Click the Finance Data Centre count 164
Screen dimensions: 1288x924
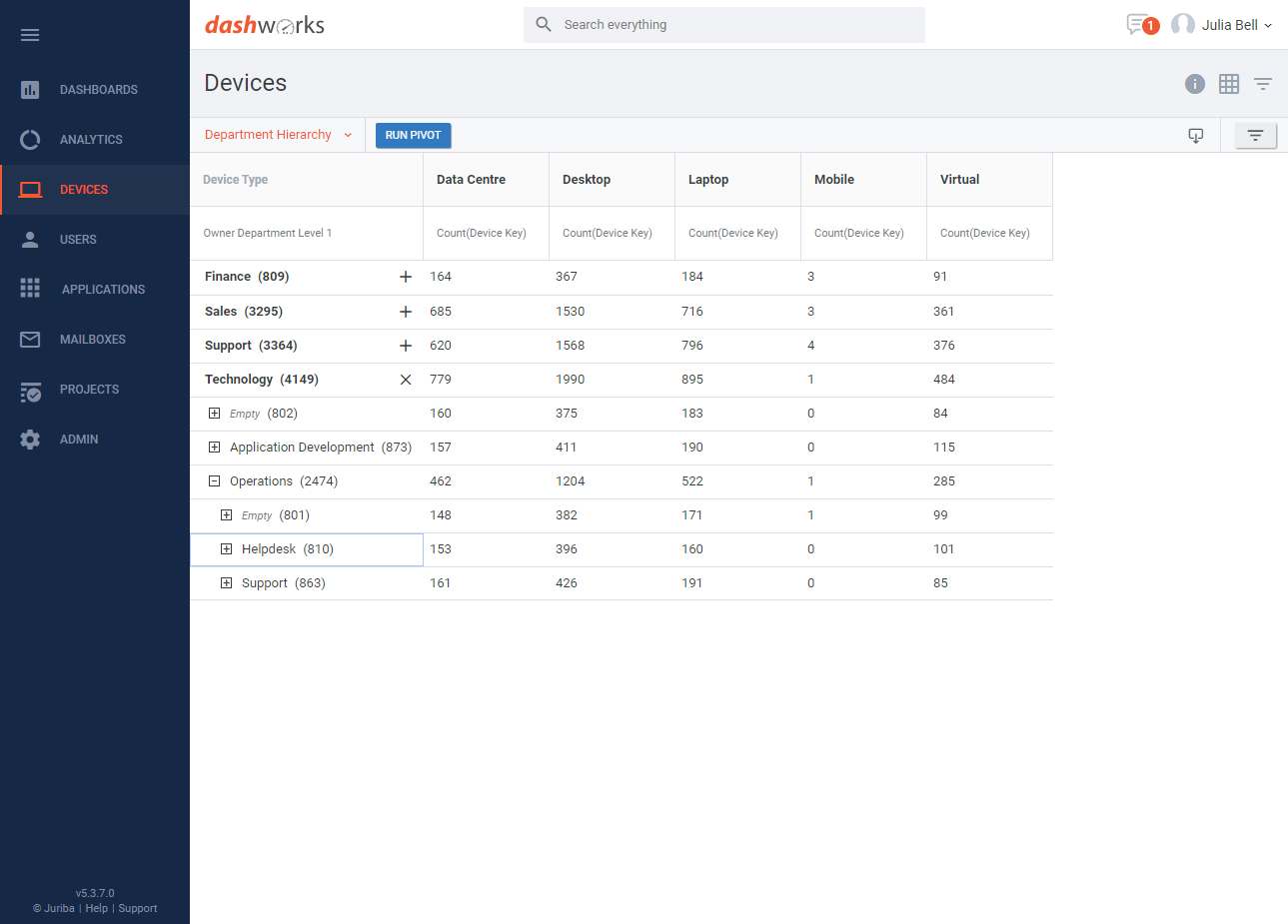click(x=441, y=277)
